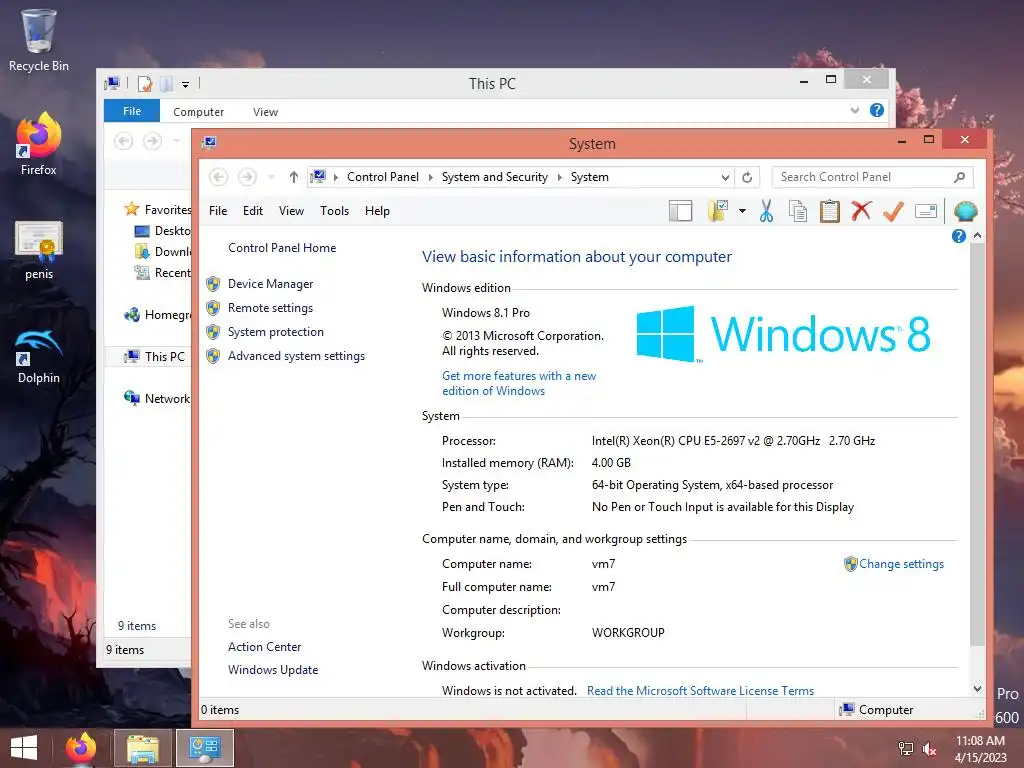Open the Windows Start button
Viewport: 1024px width, 768px height.
click(x=24, y=748)
